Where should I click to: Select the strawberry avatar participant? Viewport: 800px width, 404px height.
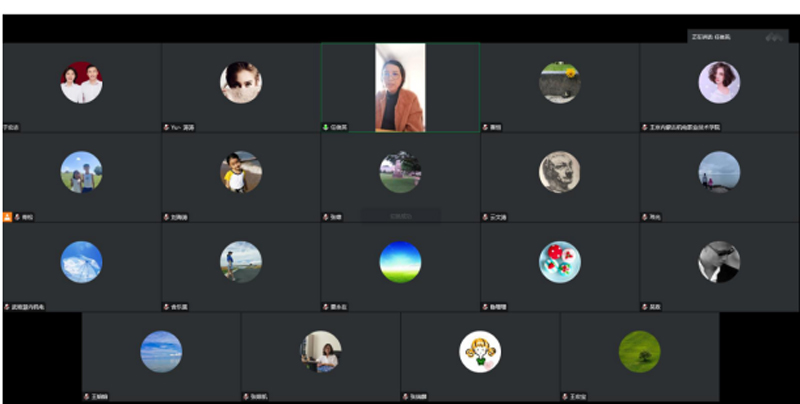pyautogui.click(x=560, y=262)
